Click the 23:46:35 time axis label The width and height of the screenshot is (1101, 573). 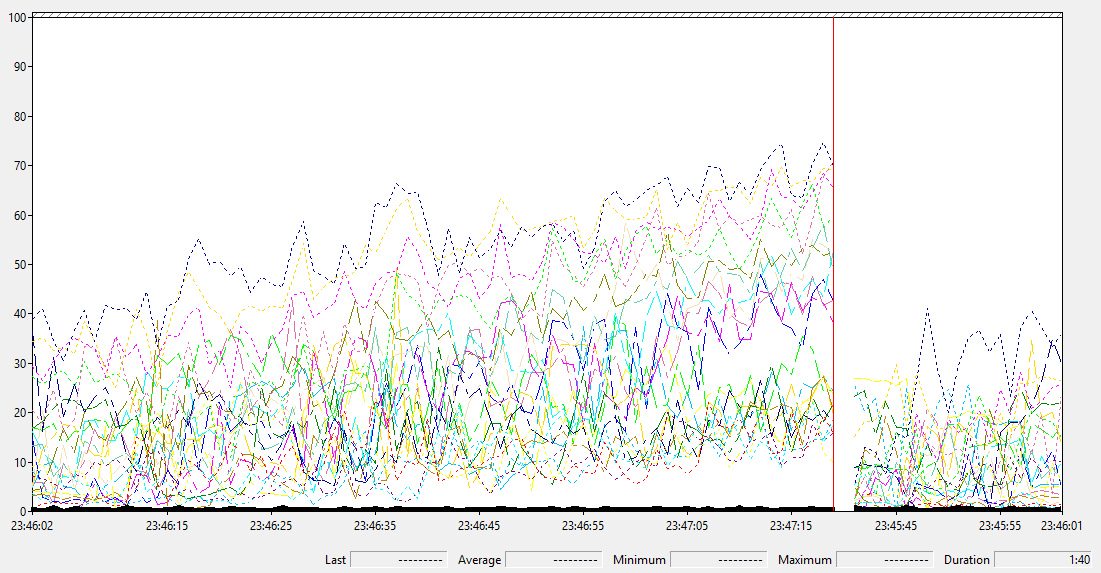coord(374,525)
